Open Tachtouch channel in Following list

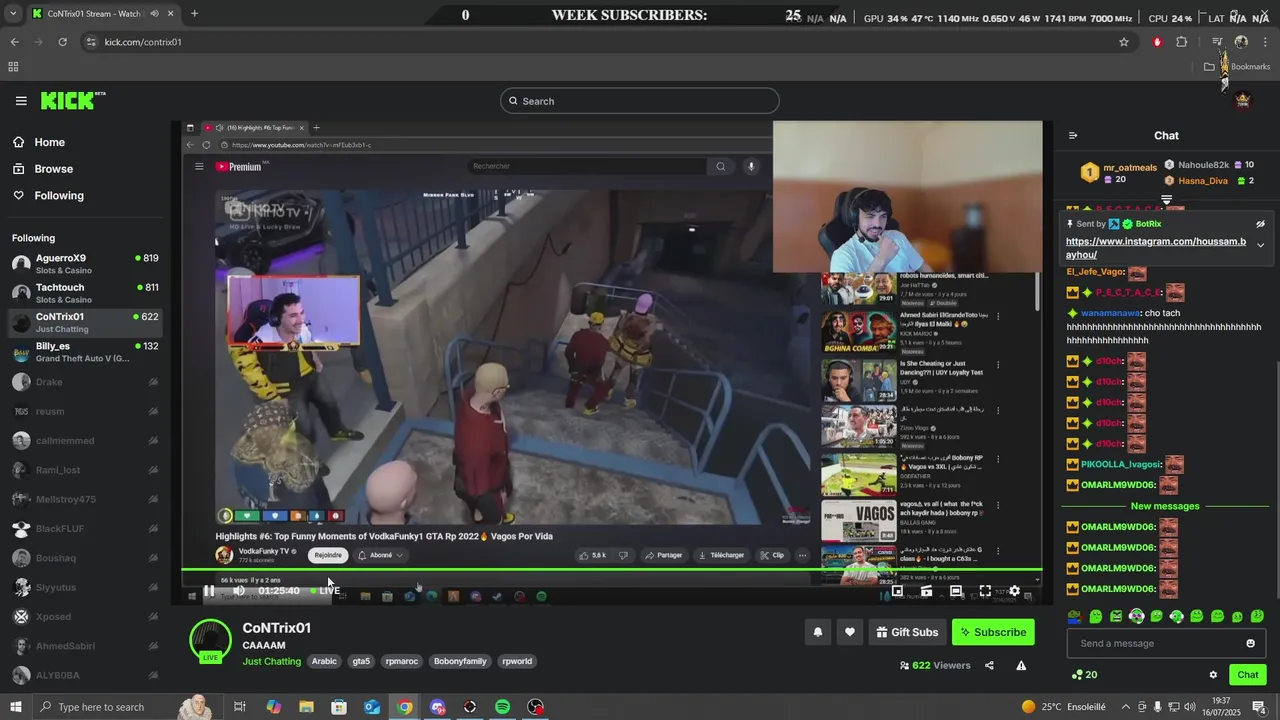[x=85, y=293]
